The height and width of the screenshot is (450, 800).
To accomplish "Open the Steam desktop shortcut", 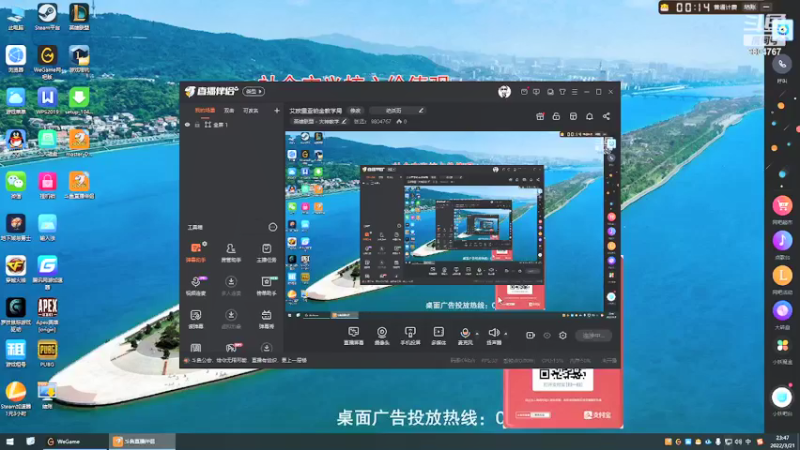I will tap(47, 17).
